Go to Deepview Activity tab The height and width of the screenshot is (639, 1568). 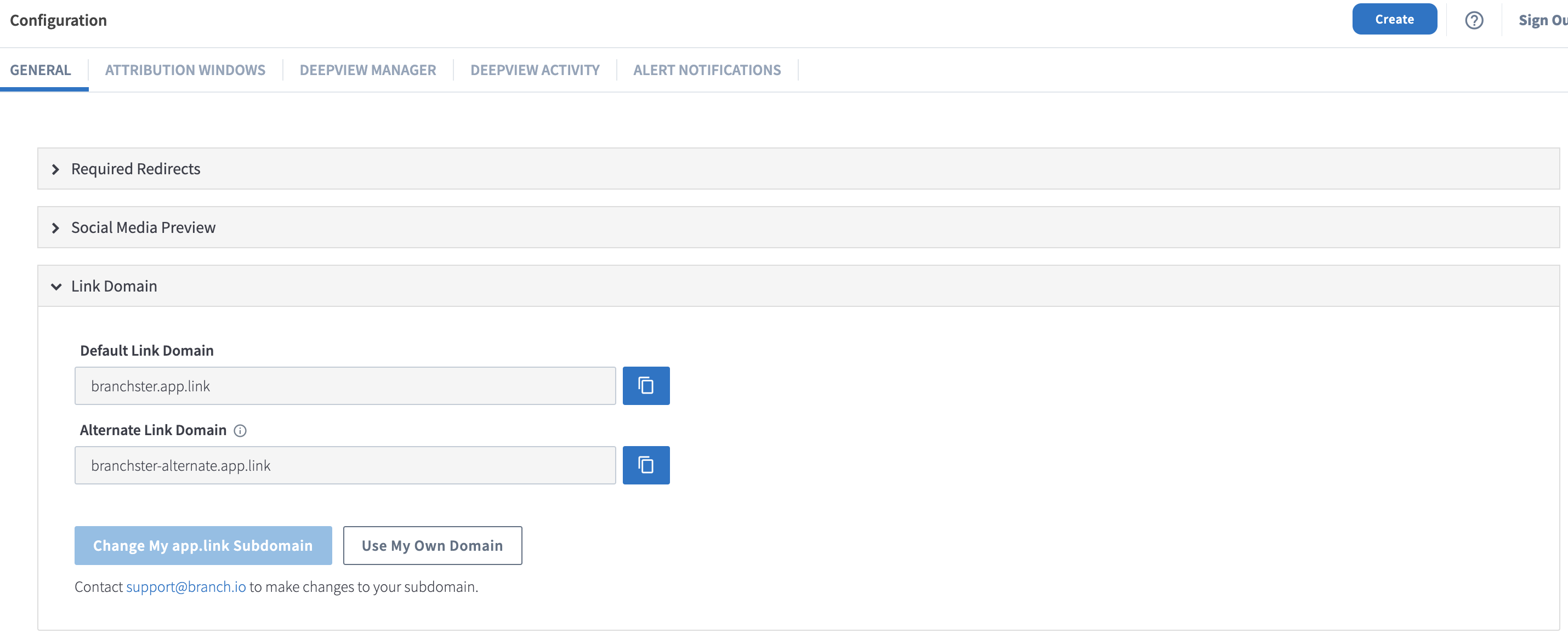tap(535, 70)
